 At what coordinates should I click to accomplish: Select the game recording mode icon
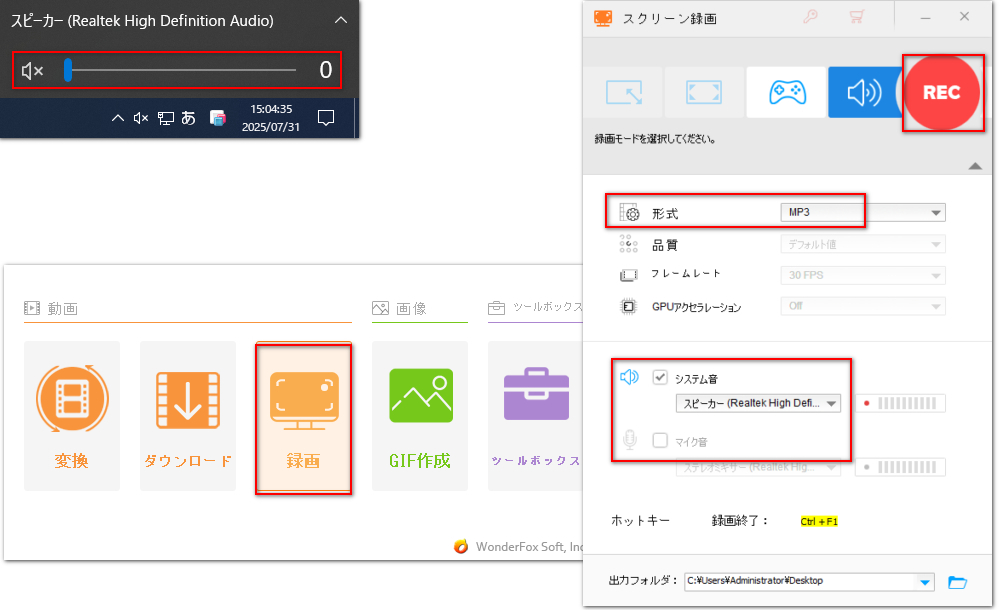point(785,93)
